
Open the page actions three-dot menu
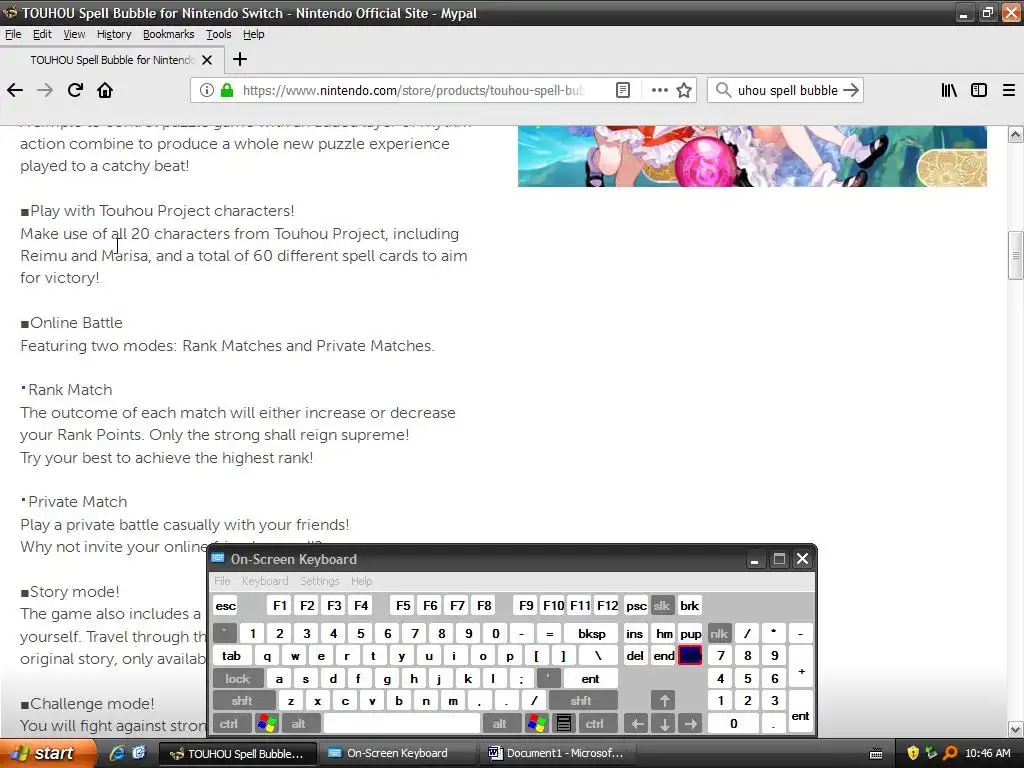[660, 90]
